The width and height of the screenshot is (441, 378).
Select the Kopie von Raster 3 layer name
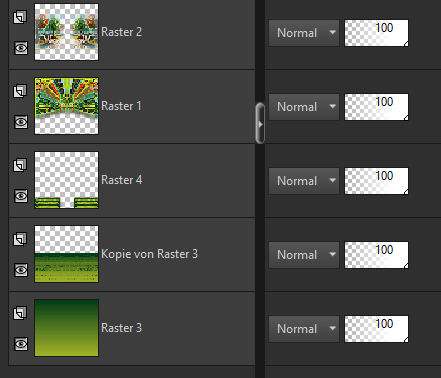point(149,254)
